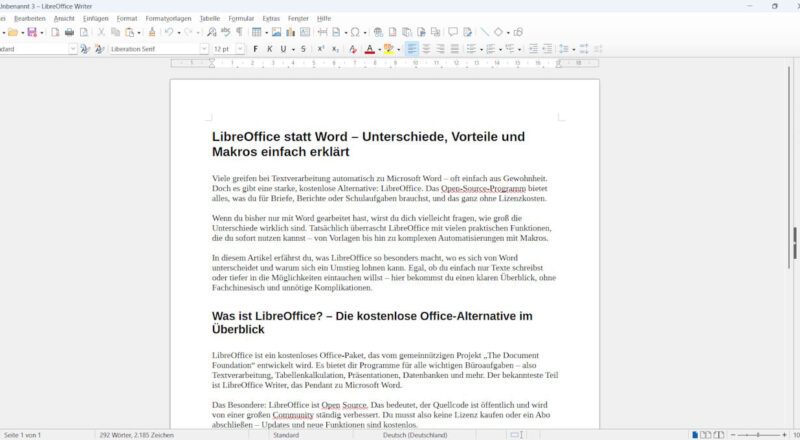Open the highlighting color dropdown arrow
The height and width of the screenshot is (440, 800).
tap(398, 50)
